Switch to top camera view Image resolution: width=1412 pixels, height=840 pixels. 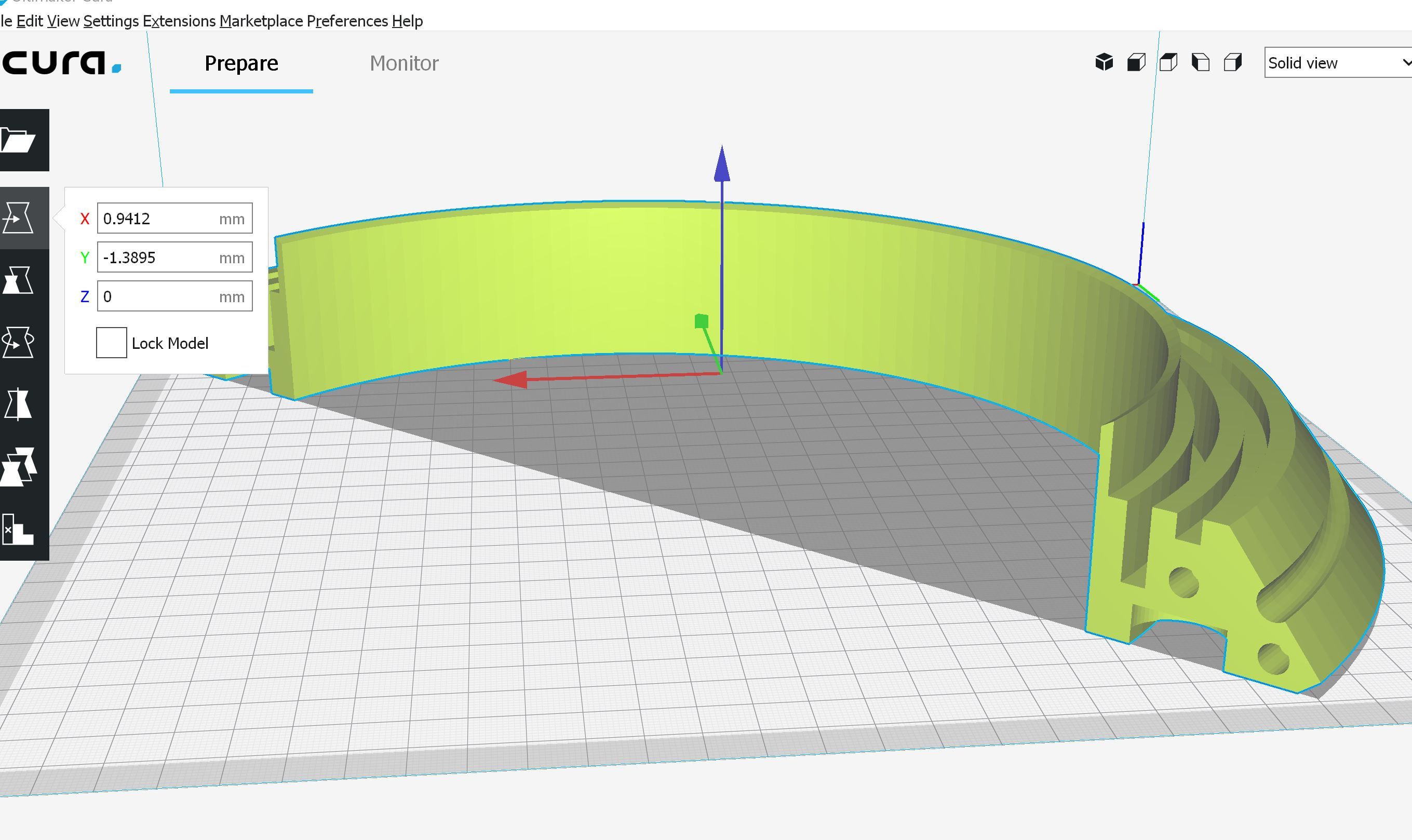[1168, 62]
